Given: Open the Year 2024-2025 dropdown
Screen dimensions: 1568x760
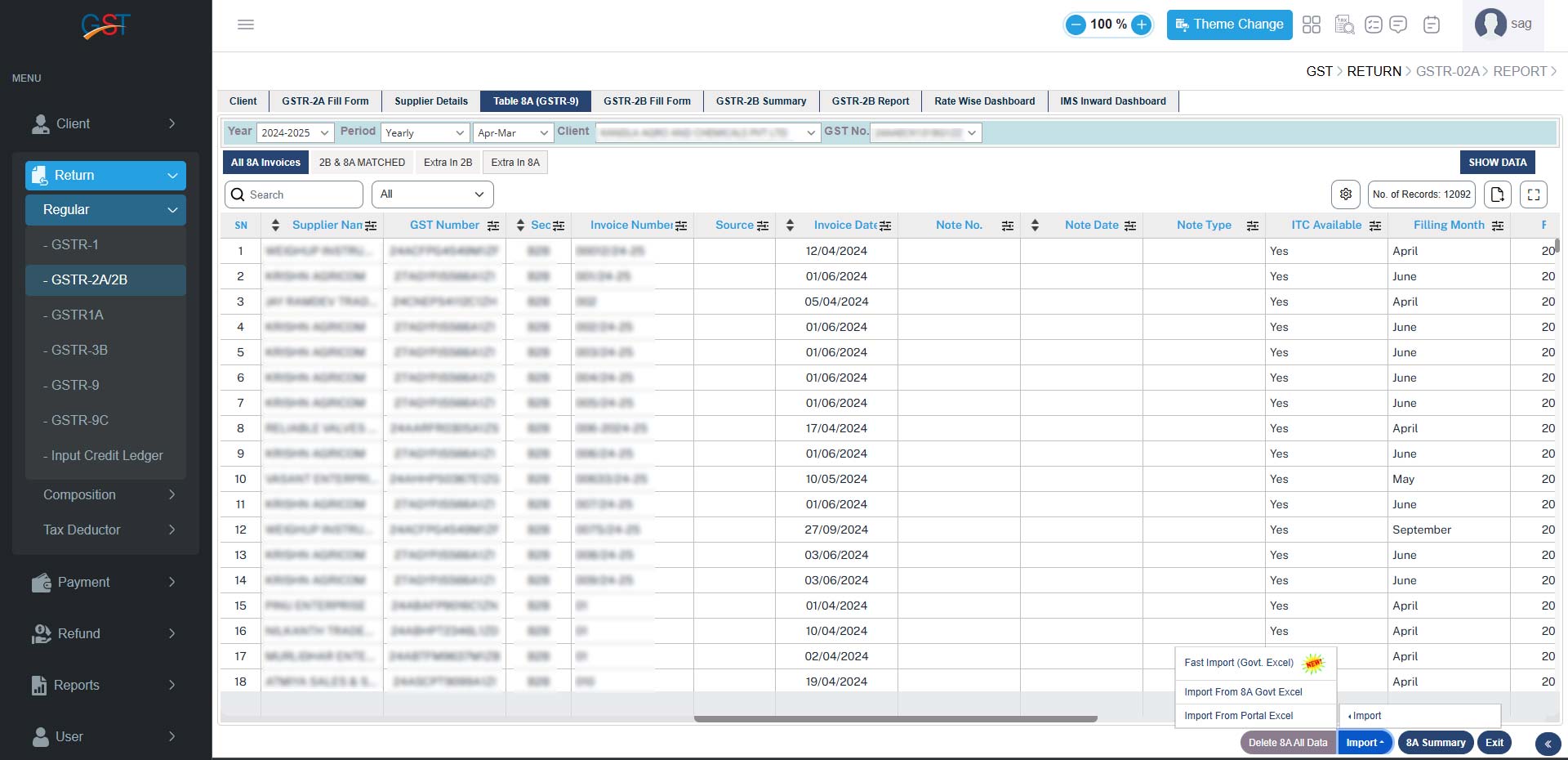Looking at the screenshot, I should 295,133.
